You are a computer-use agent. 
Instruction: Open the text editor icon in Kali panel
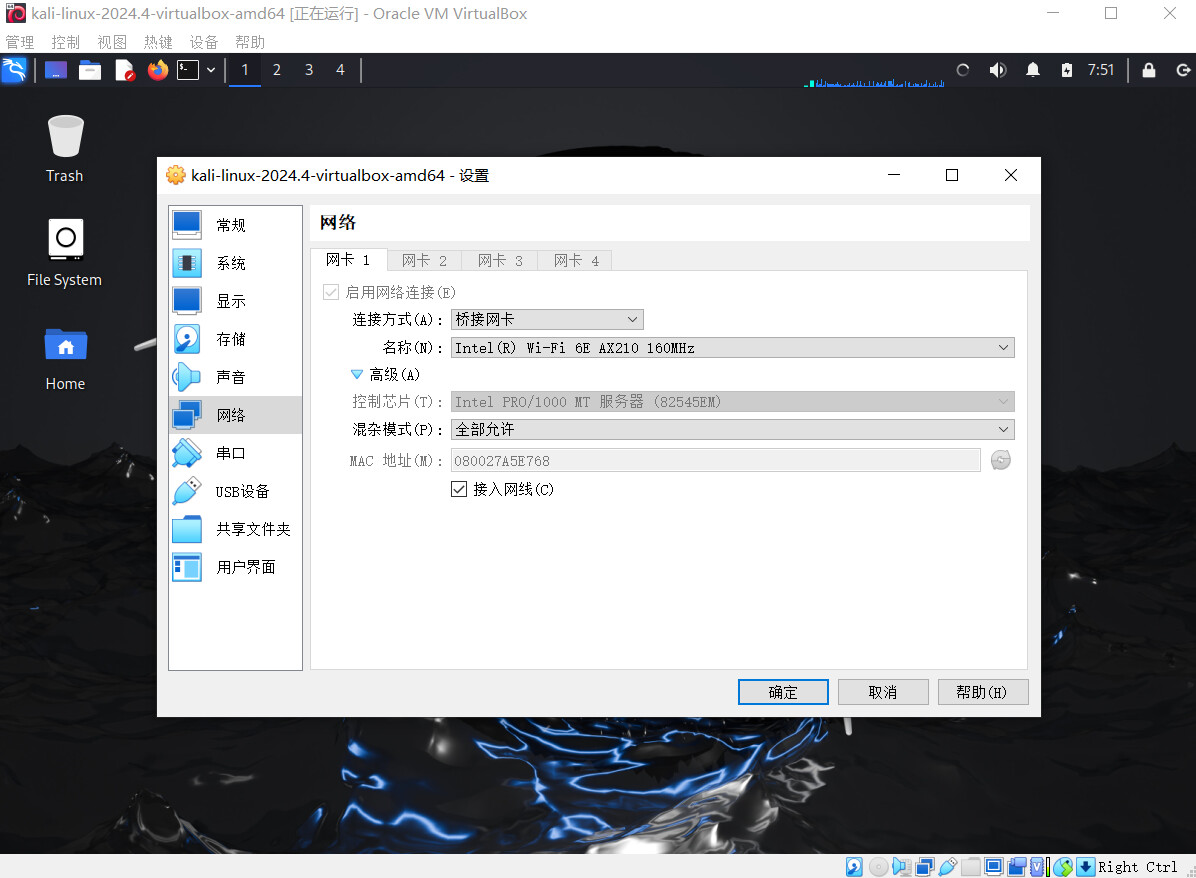tap(124, 70)
